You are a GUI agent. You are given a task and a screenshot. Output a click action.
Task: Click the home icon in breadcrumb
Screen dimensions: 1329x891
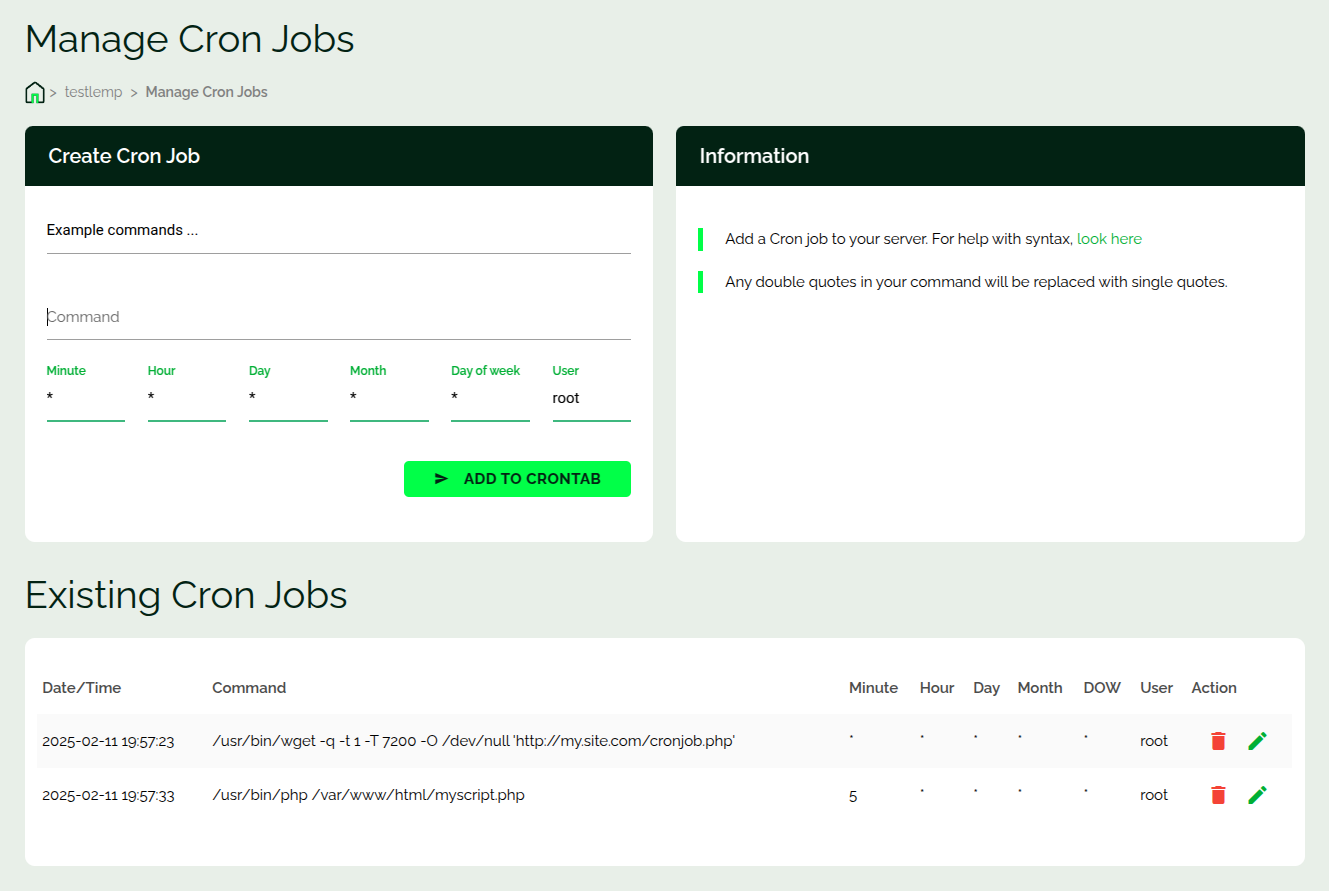[35, 93]
